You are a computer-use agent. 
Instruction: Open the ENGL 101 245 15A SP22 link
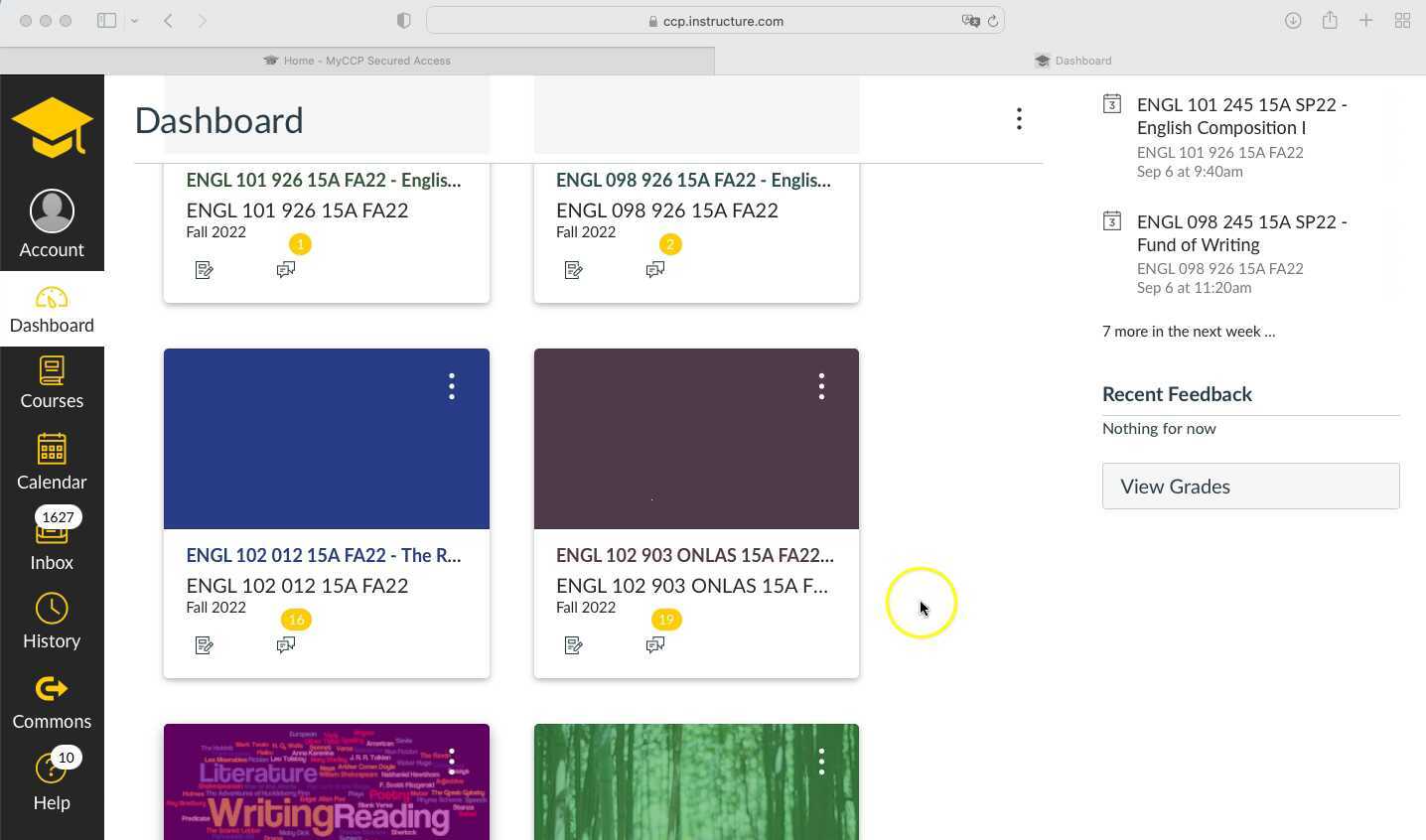coord(1241,115)
